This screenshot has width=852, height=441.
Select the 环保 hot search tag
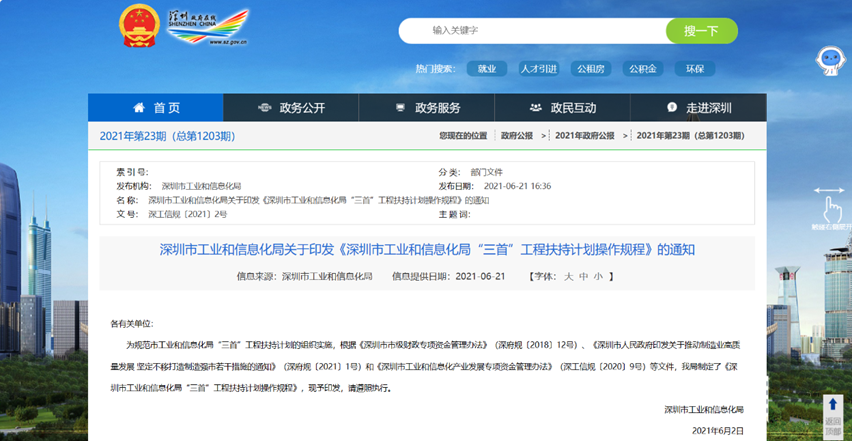coord(695,69)
